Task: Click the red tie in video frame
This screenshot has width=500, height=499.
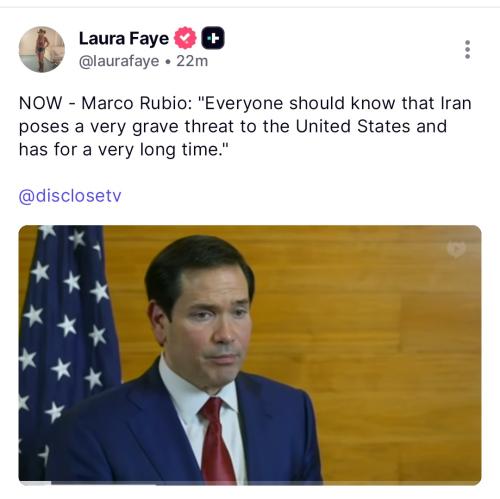Action: pos(217,440)
